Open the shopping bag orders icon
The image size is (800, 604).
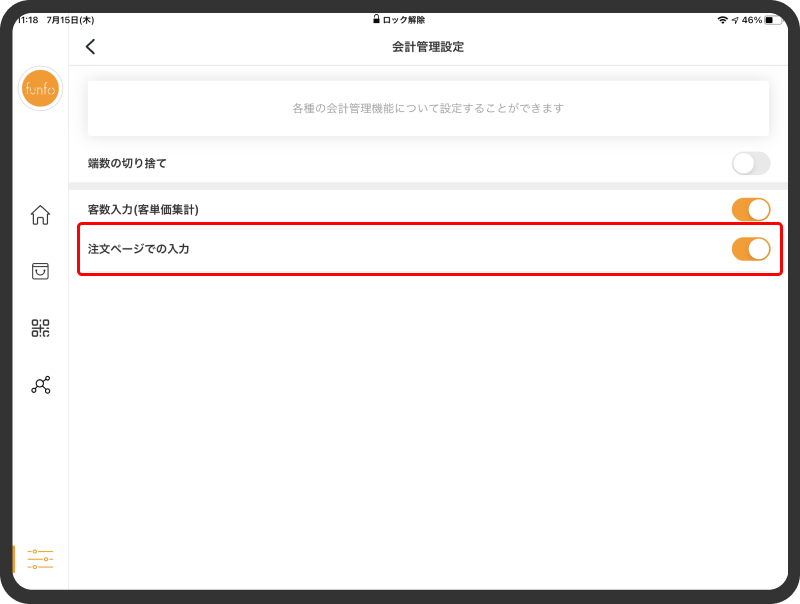click(x=40, y=271)
